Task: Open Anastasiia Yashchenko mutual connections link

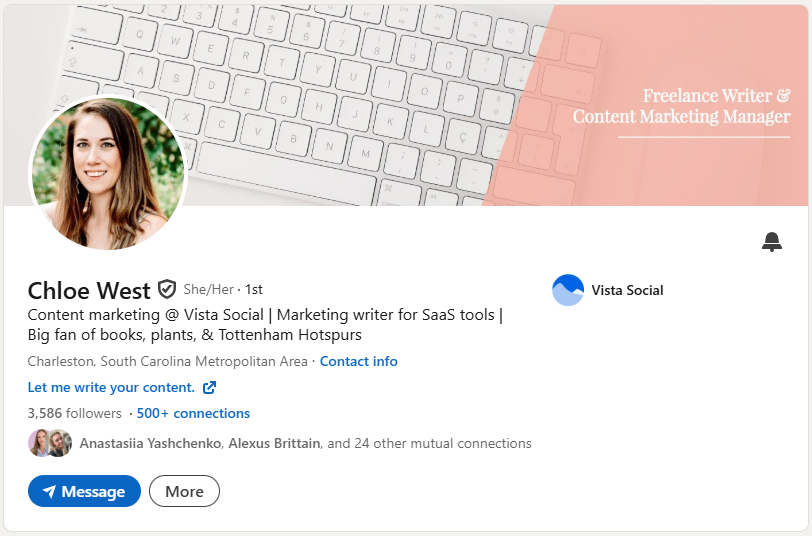Action: [150, 443]
